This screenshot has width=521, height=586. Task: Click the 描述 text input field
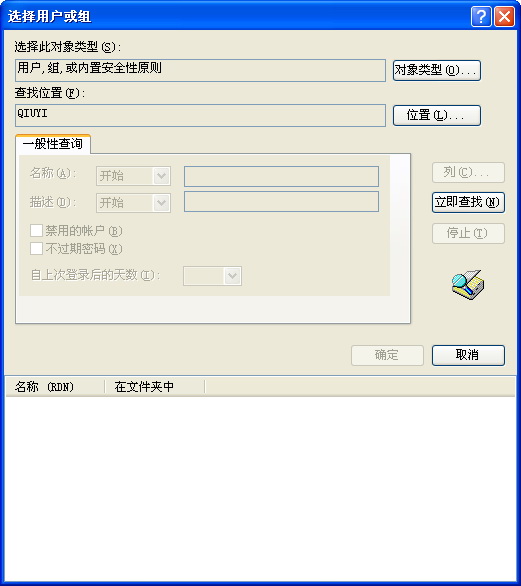[281, 202]
